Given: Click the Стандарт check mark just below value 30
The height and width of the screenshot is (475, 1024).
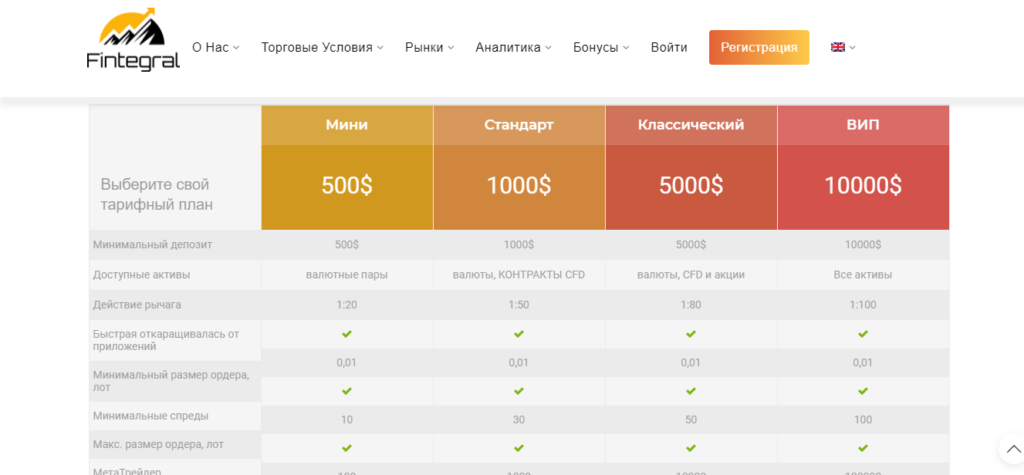Looking at the screenshot, I should click(x=519, y=448).
